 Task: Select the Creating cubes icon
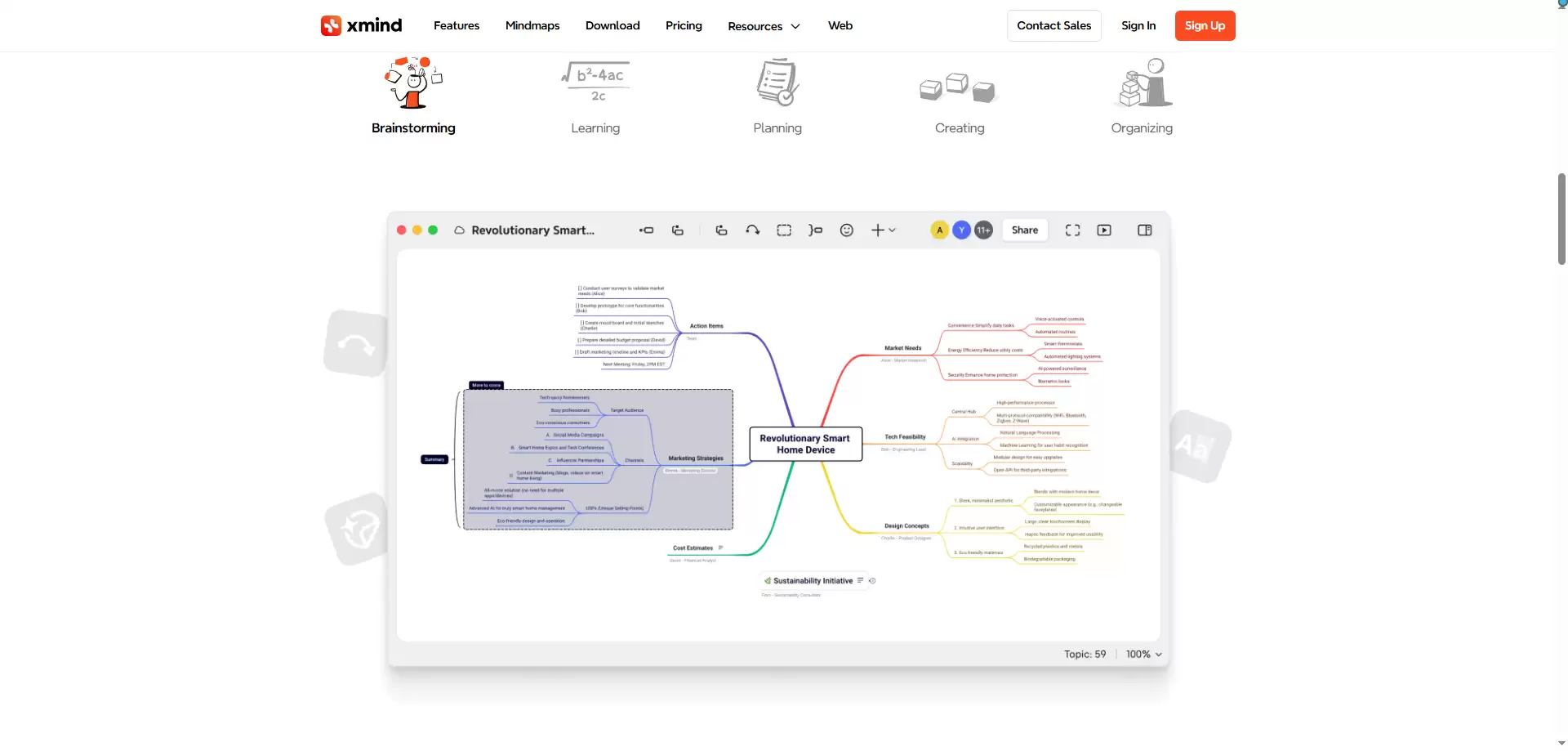pyautogui.click(x=960, y=87)
